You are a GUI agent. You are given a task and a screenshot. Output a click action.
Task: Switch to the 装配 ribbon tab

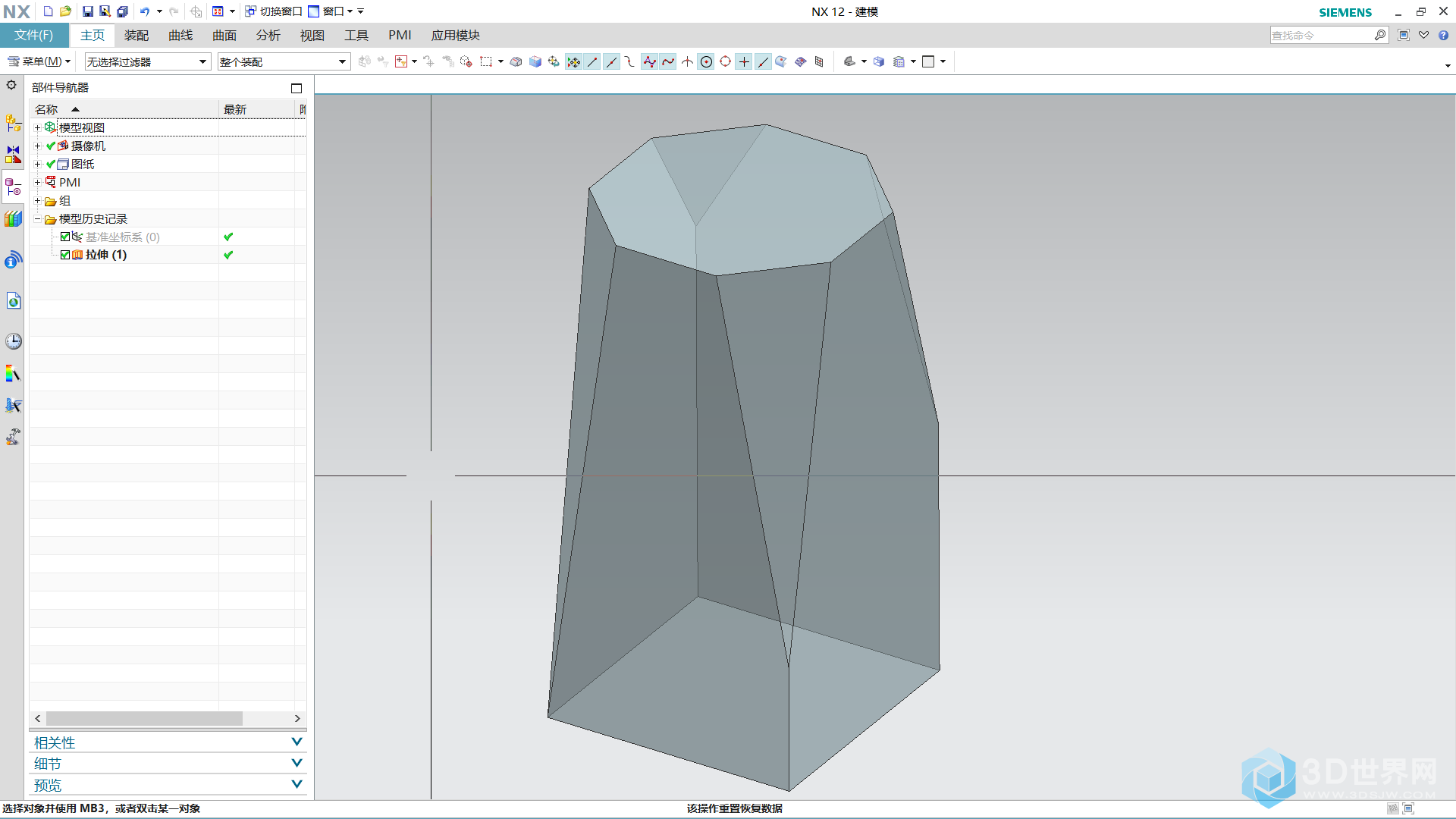click(x=136, y=35)
